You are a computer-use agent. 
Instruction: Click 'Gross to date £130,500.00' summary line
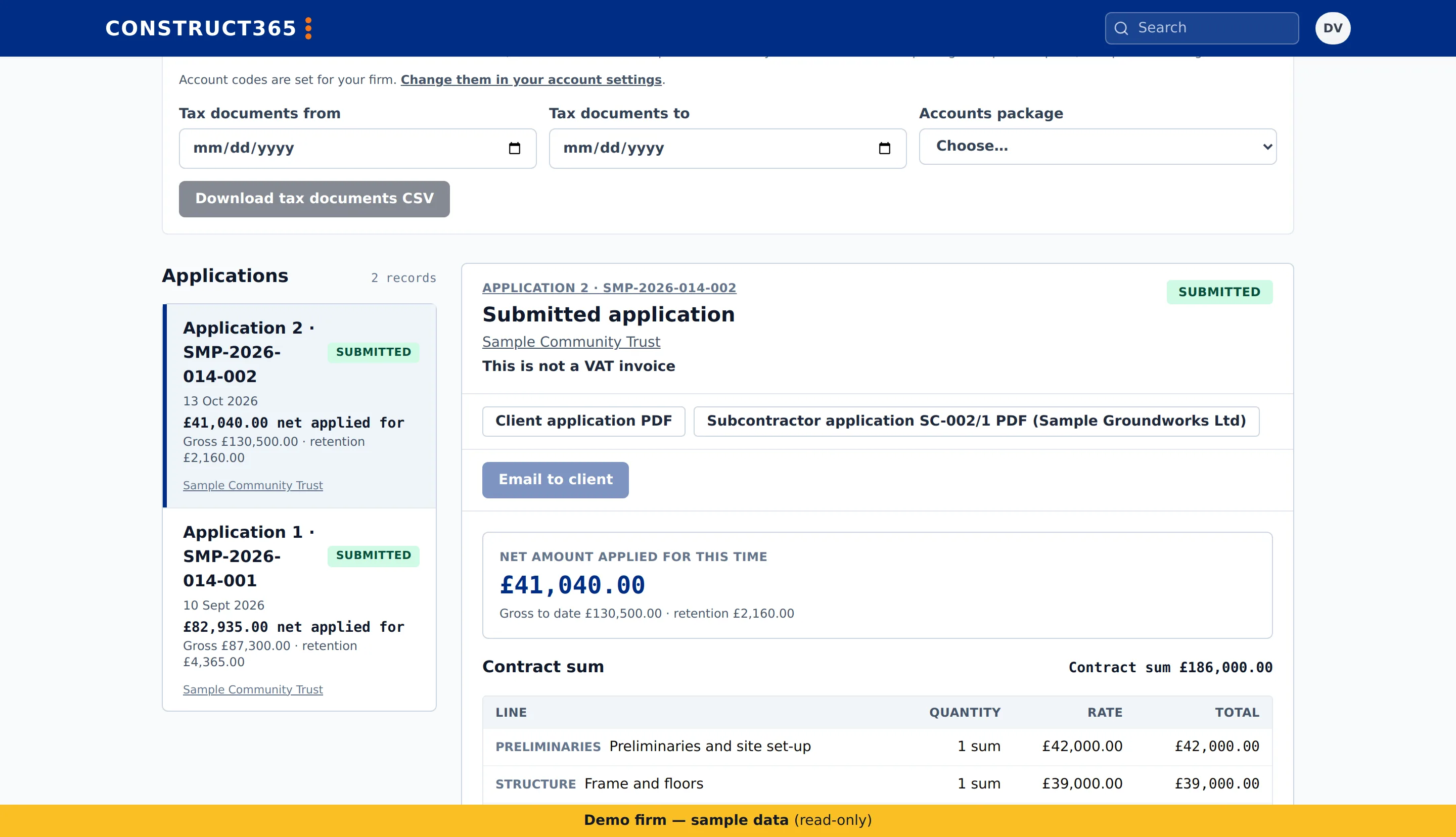pyautogui.click(x=647, y=614)
